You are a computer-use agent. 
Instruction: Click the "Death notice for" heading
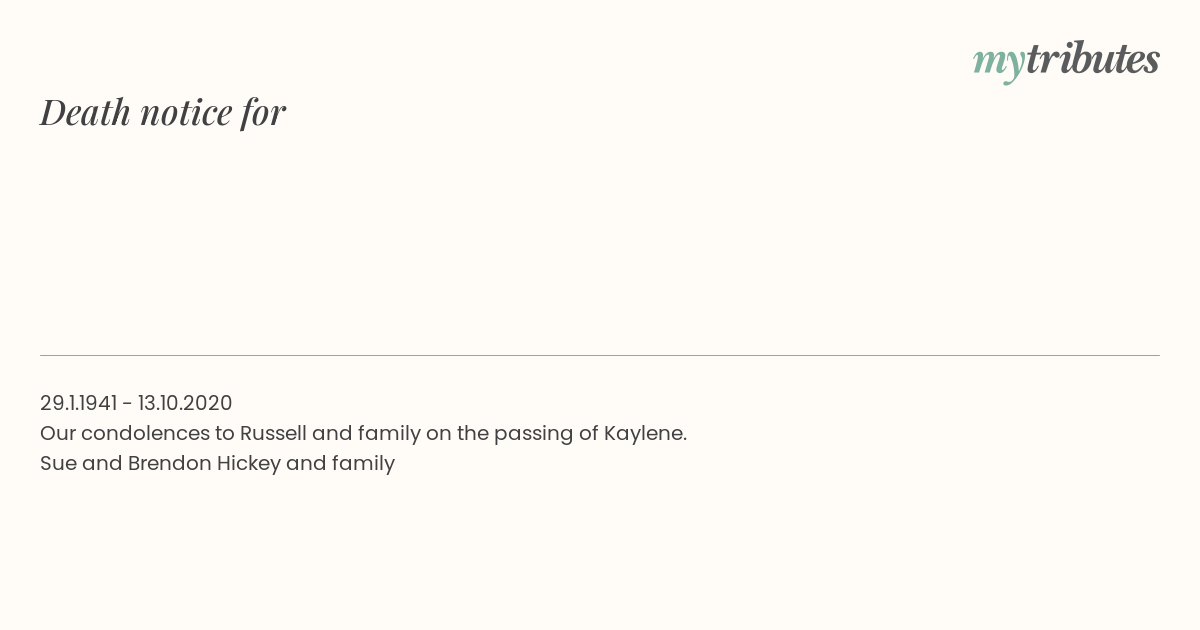click(x=163, y=112)
